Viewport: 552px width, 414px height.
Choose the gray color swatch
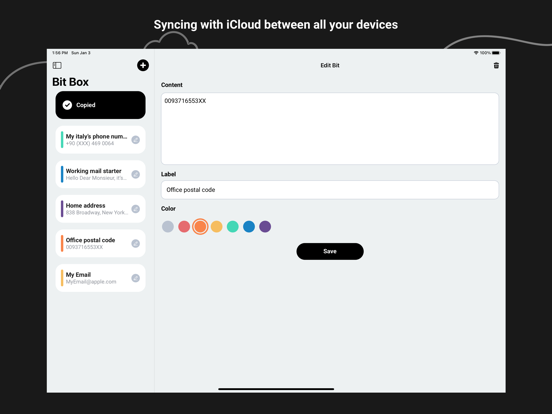pyautogui.click(x=168, y=226)
